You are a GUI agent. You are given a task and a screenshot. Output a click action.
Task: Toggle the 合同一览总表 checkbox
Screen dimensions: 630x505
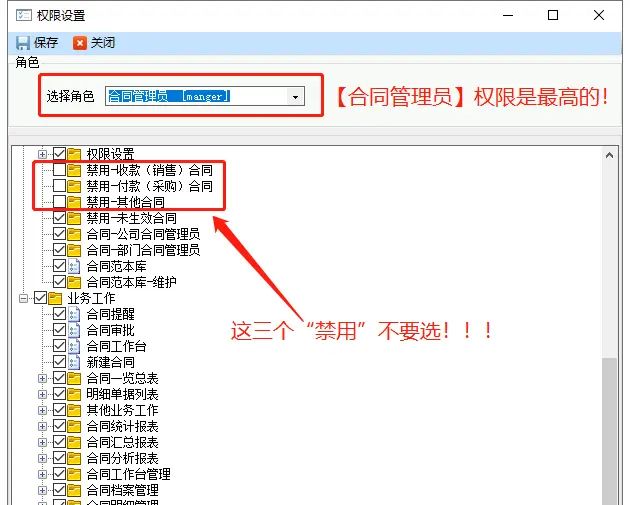(59, 378)
